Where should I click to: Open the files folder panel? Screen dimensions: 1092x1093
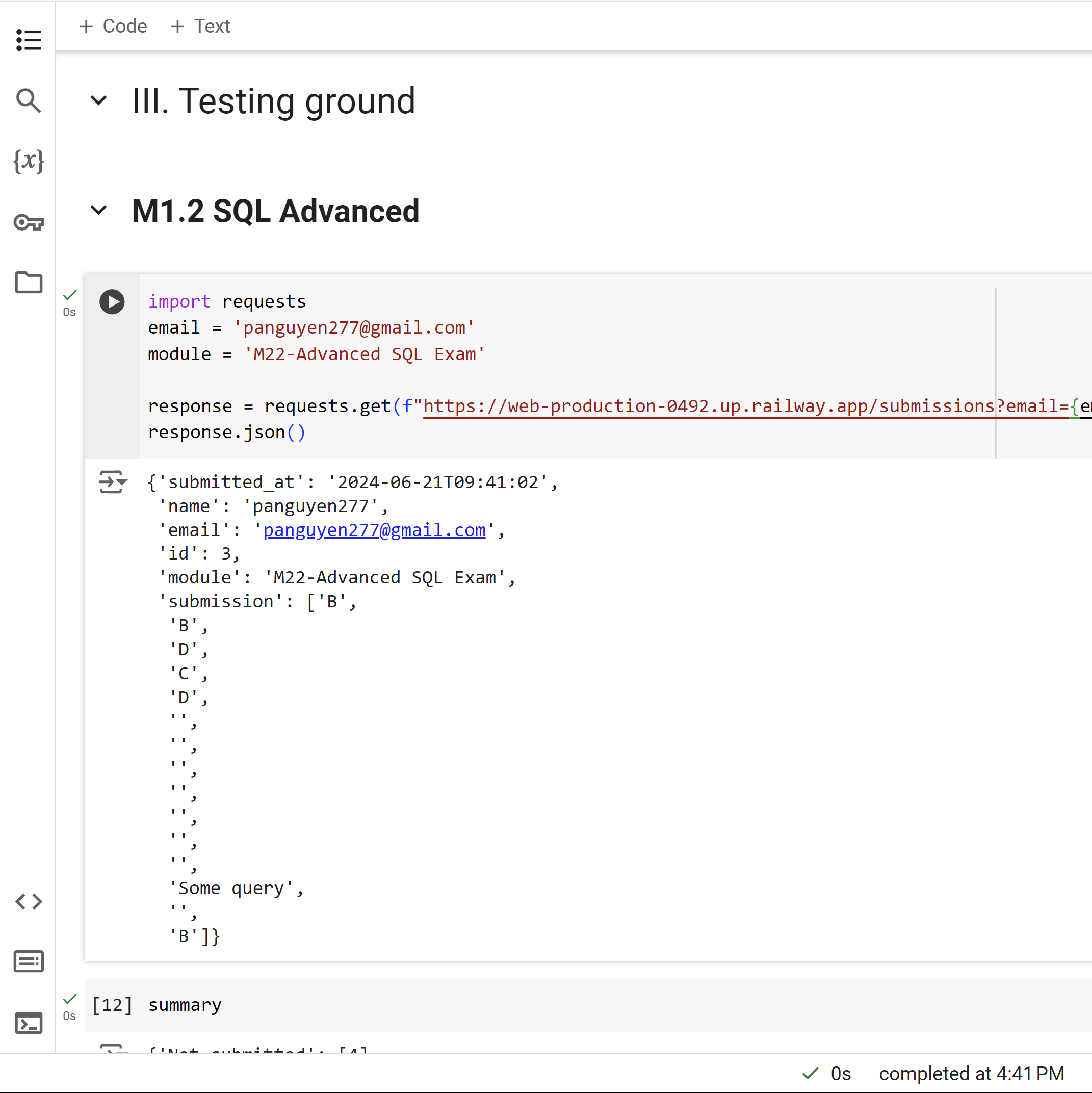coord(28,282)
